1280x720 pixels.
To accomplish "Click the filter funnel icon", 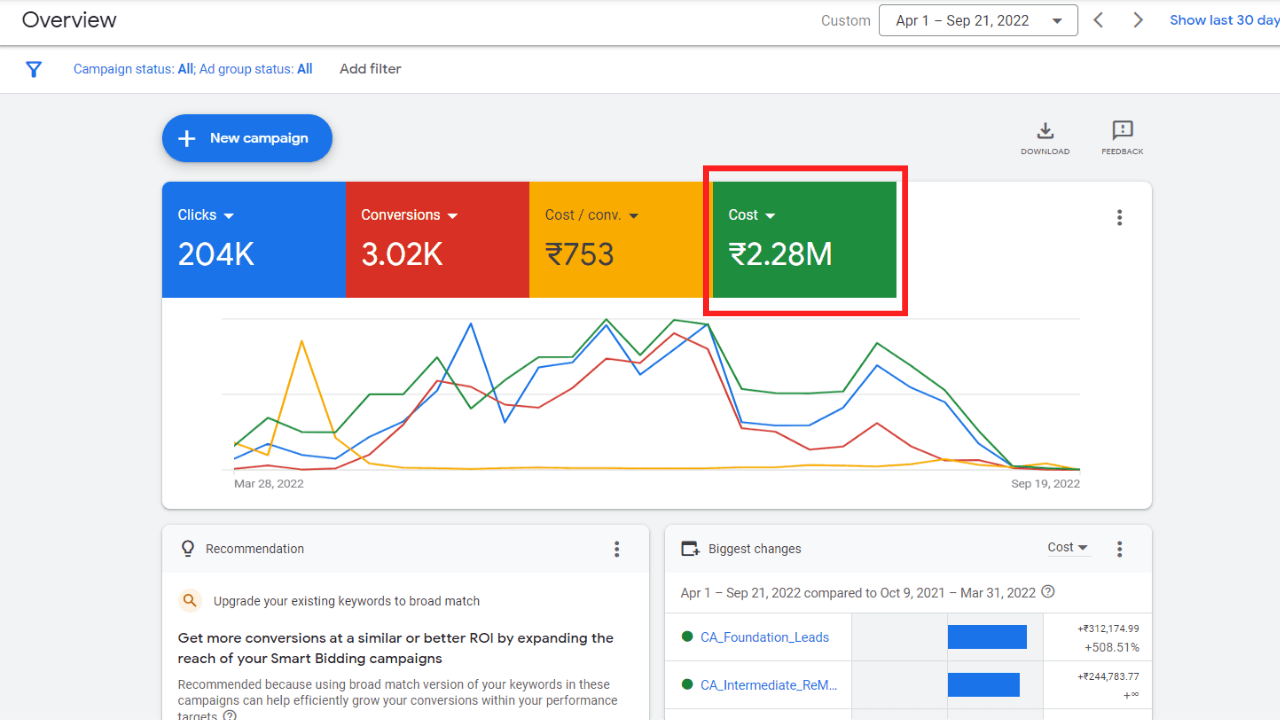I will [x=34, y=69].
